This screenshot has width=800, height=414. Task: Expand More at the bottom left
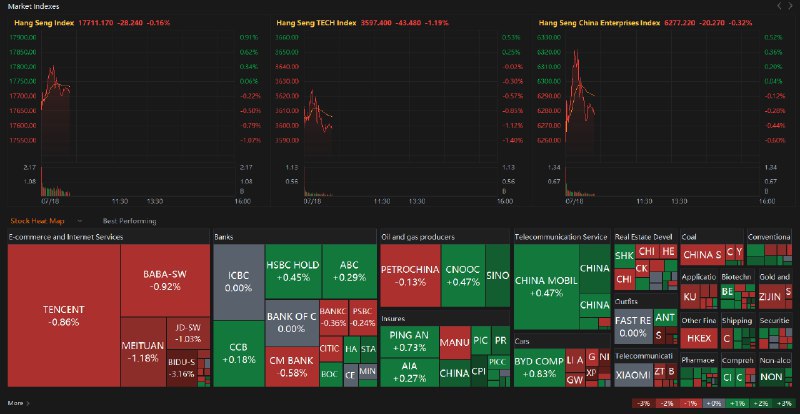pos(18,403)
